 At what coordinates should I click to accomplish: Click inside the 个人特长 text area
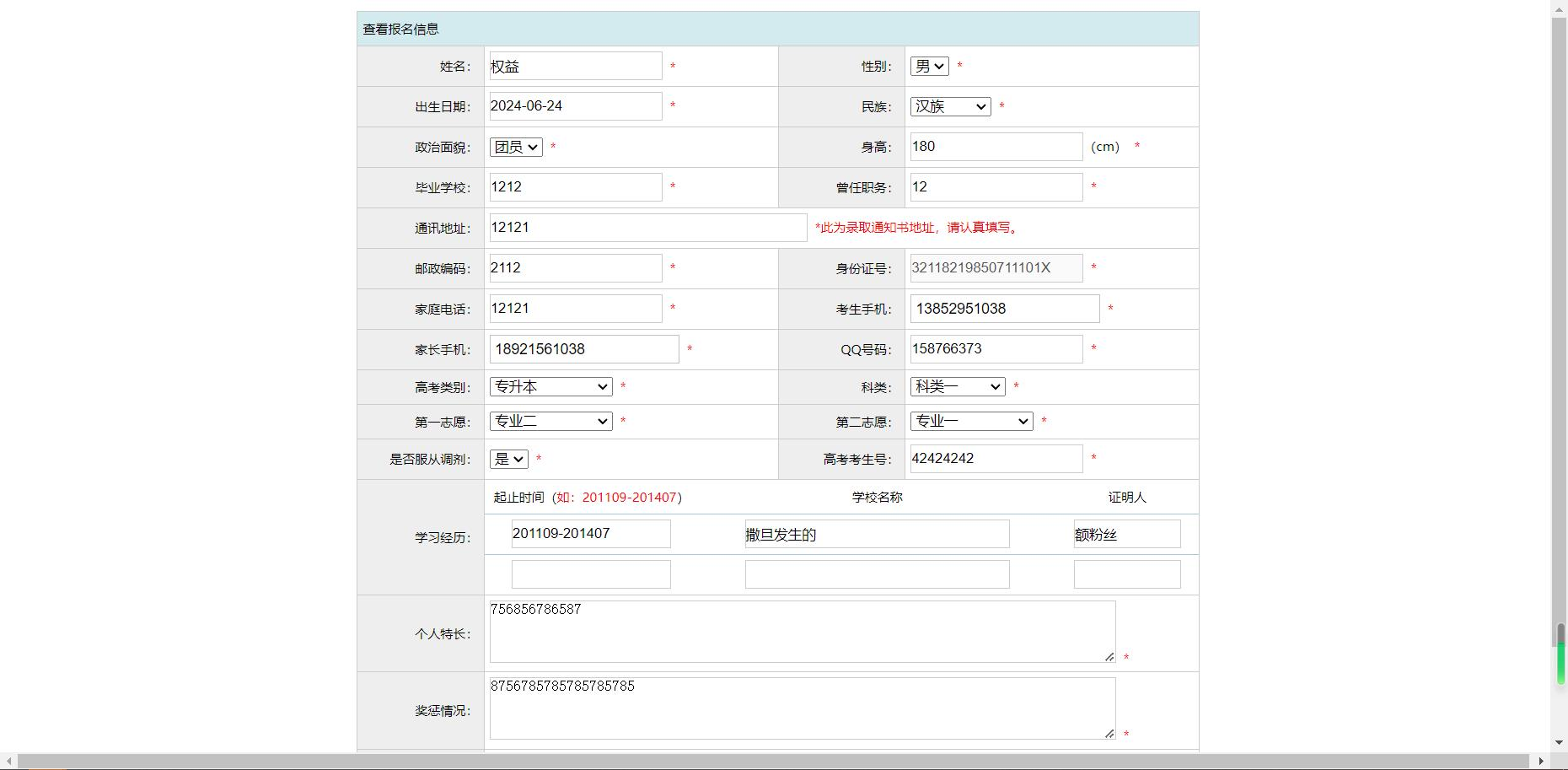tap(801, 632)
